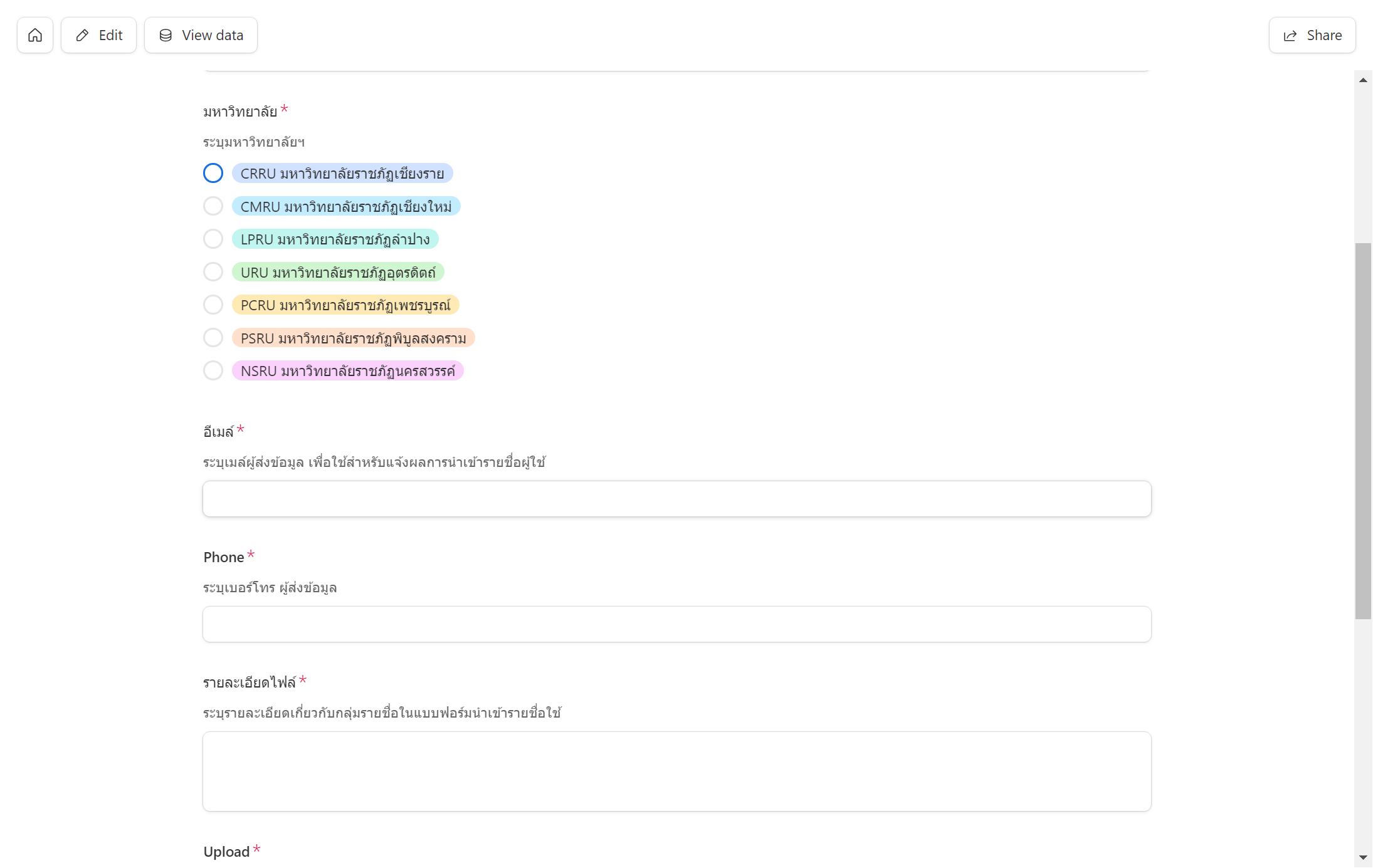Click the มหาวิทยาลัย field label
1373x868 pixels.
tap(240, 112)
